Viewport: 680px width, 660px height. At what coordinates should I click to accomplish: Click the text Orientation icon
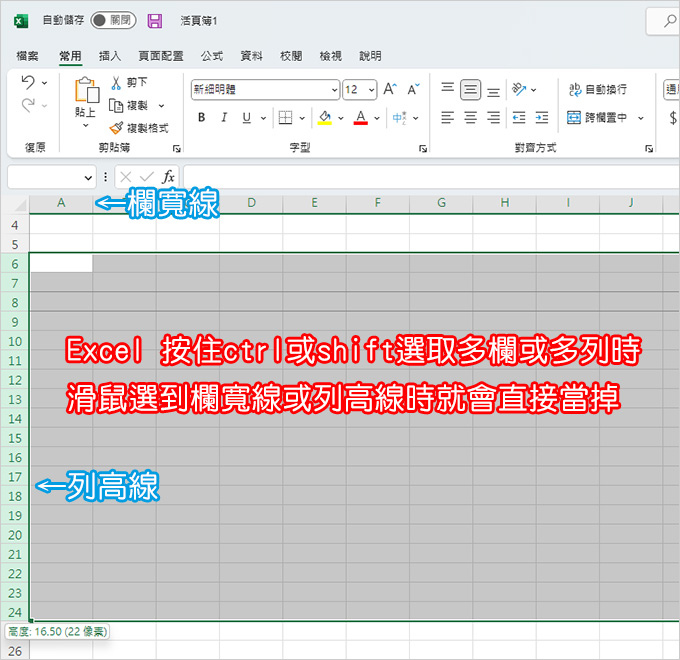[519, 89]
